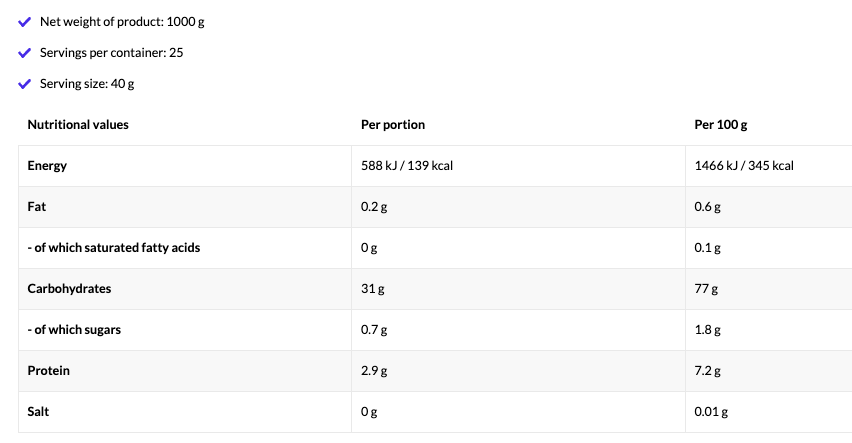Click the 77 g carbohydrates per 100 g value

coord(707,289)
